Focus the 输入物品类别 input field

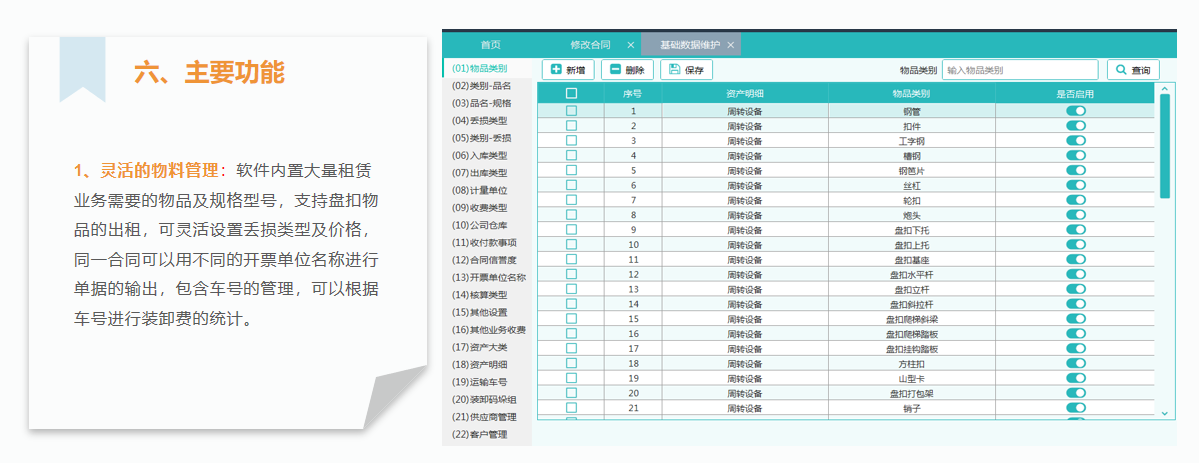(1020, 70)
